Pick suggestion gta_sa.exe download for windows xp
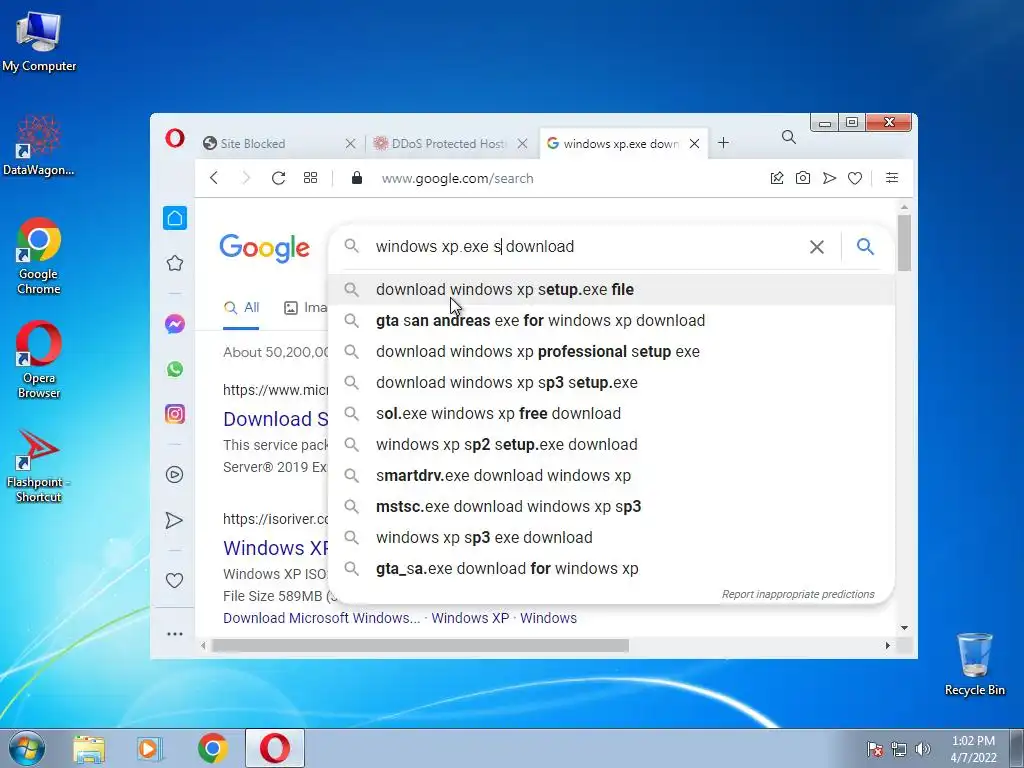Viewport: 1024px width, 768px height. [x=612, y=569]
